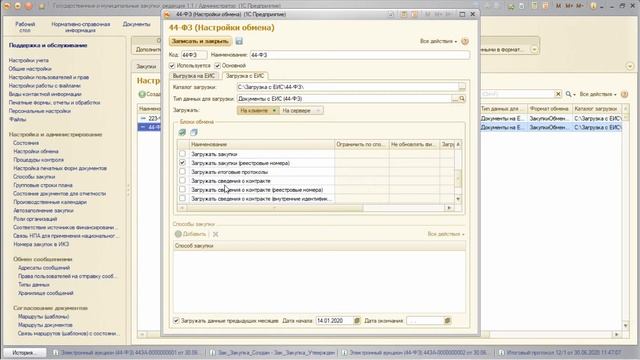
Task: Click magnifier icon in Тип данных для загрузки field
Action: coord(462,99)
